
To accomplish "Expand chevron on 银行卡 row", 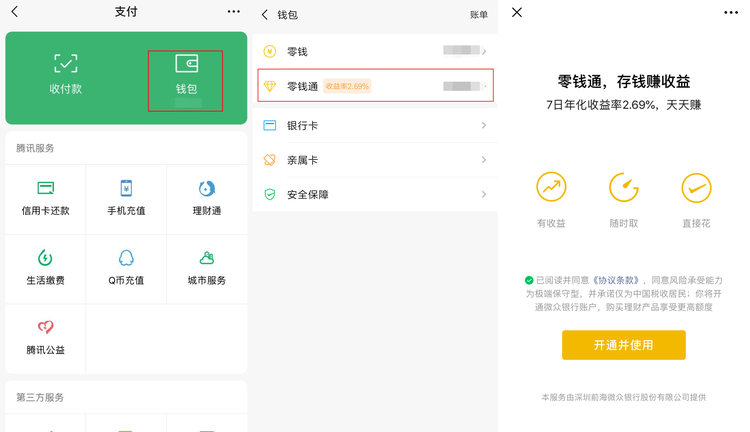I will [484, 125].
